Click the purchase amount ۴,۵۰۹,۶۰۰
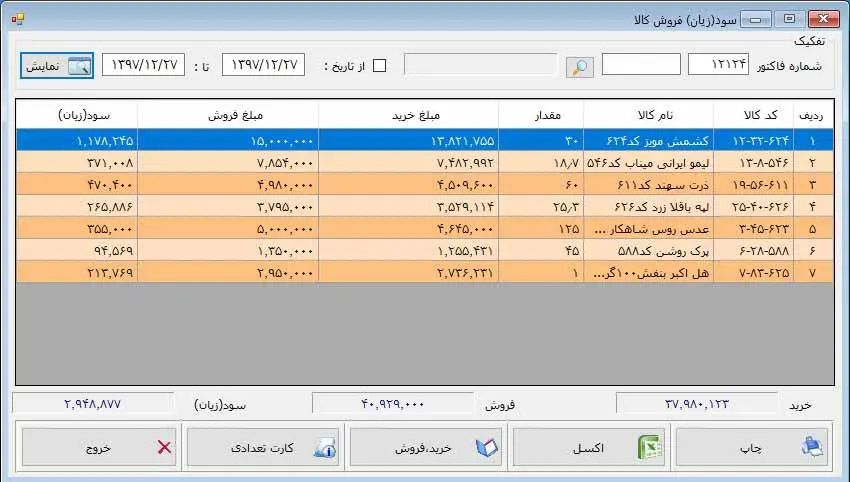This screenshot has width=850, height=482. point(465,185)
